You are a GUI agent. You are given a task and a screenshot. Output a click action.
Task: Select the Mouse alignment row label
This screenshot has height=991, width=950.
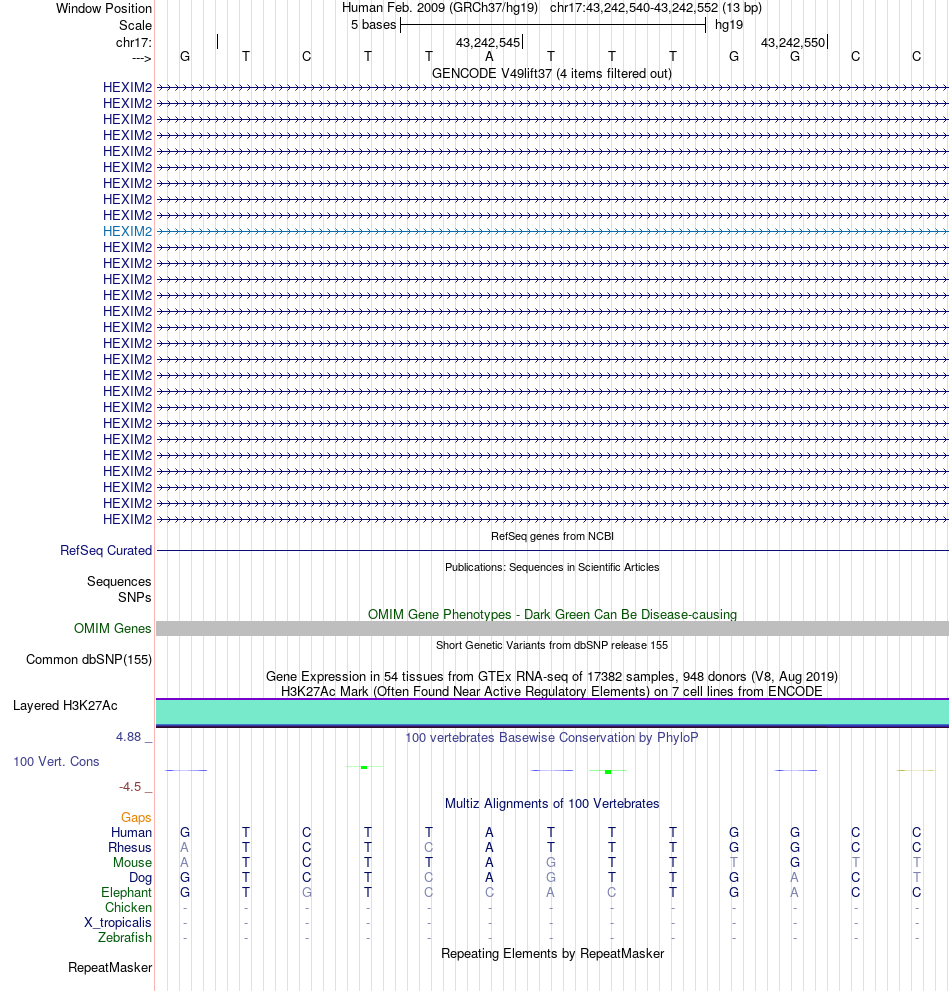point(132,863)
